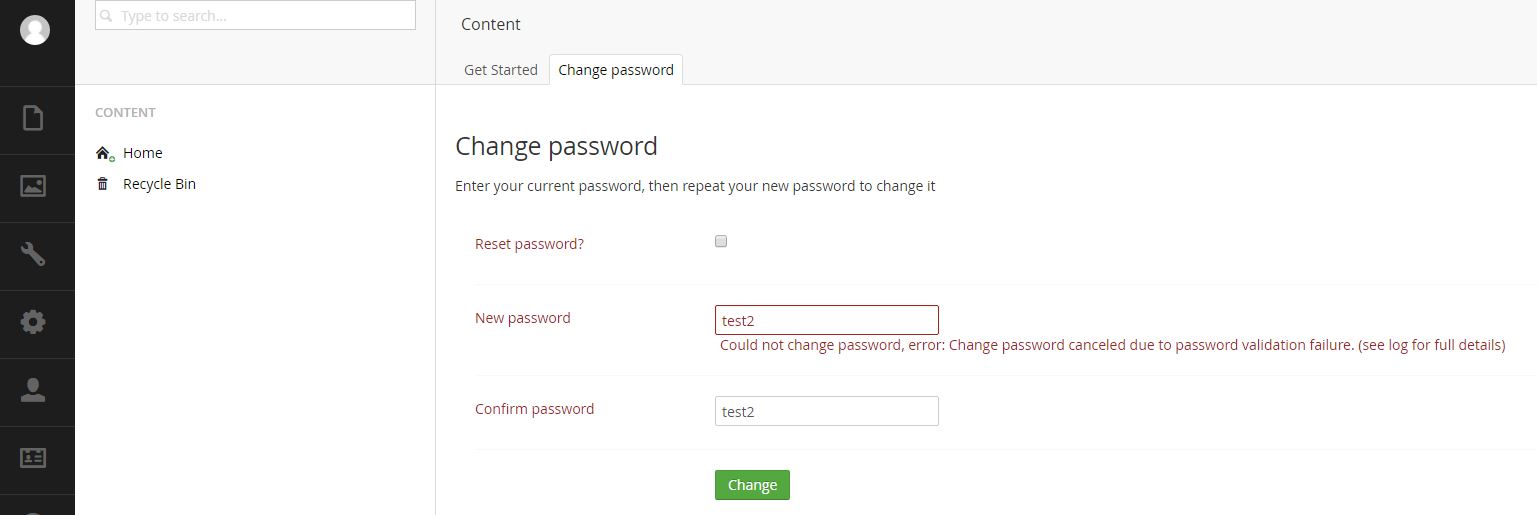Click into the Type to search box
Screen dimensions: 1537x515
pyautogui.click(x=255, y=16)
